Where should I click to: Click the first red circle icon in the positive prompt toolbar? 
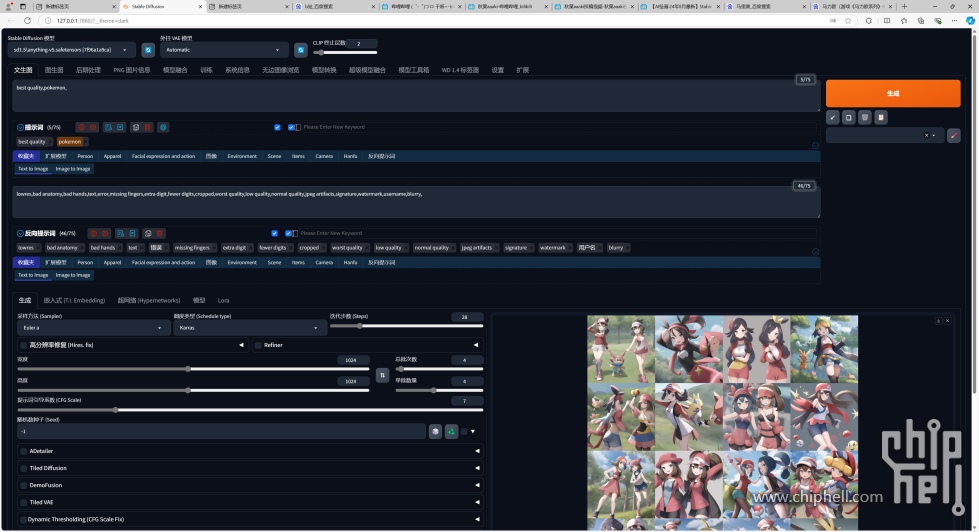[x=81, y=127]
